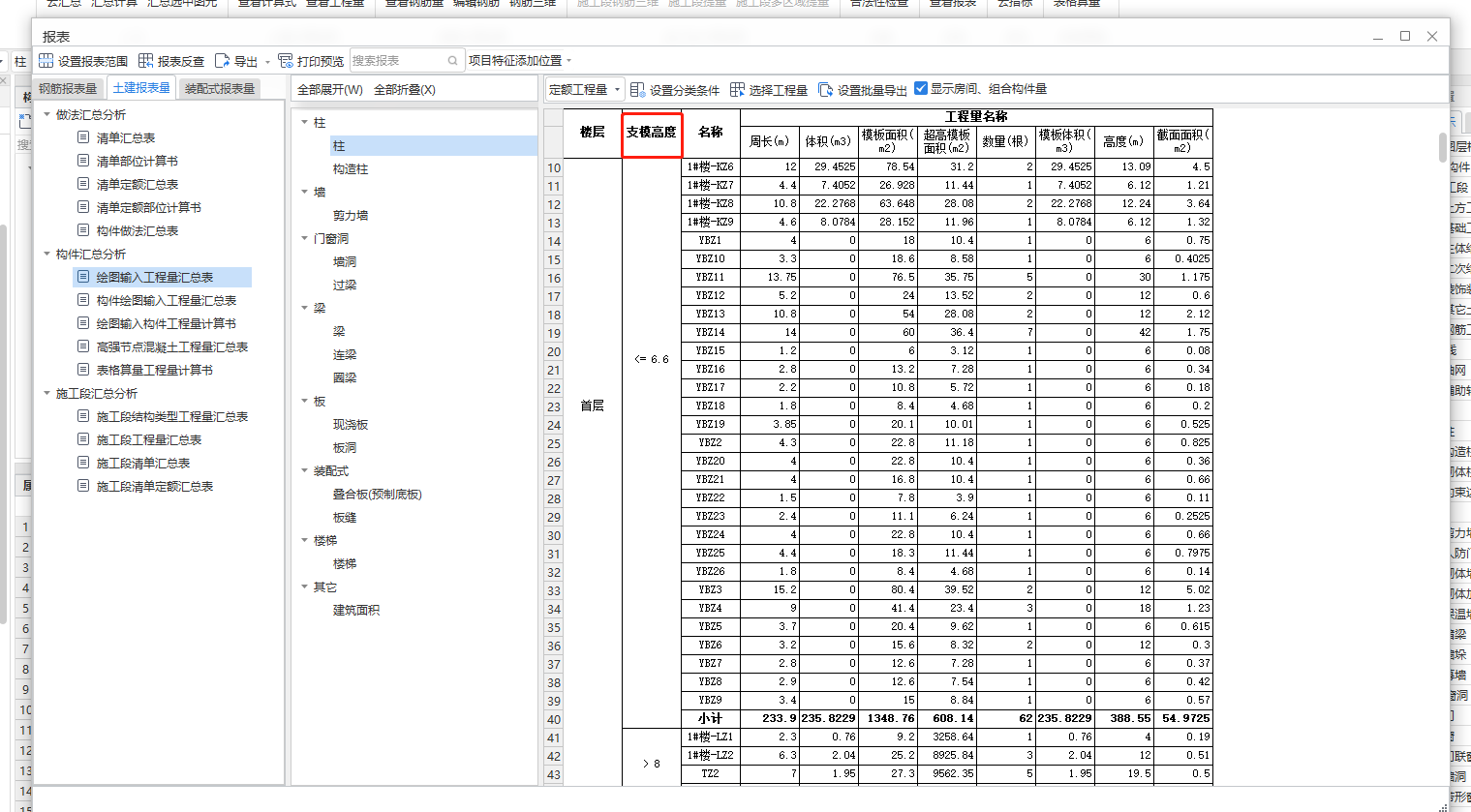The width and height of the screenshot is (1471, 812).
Task: Click the 全部展开(W) button
Action: pos(330,89)
